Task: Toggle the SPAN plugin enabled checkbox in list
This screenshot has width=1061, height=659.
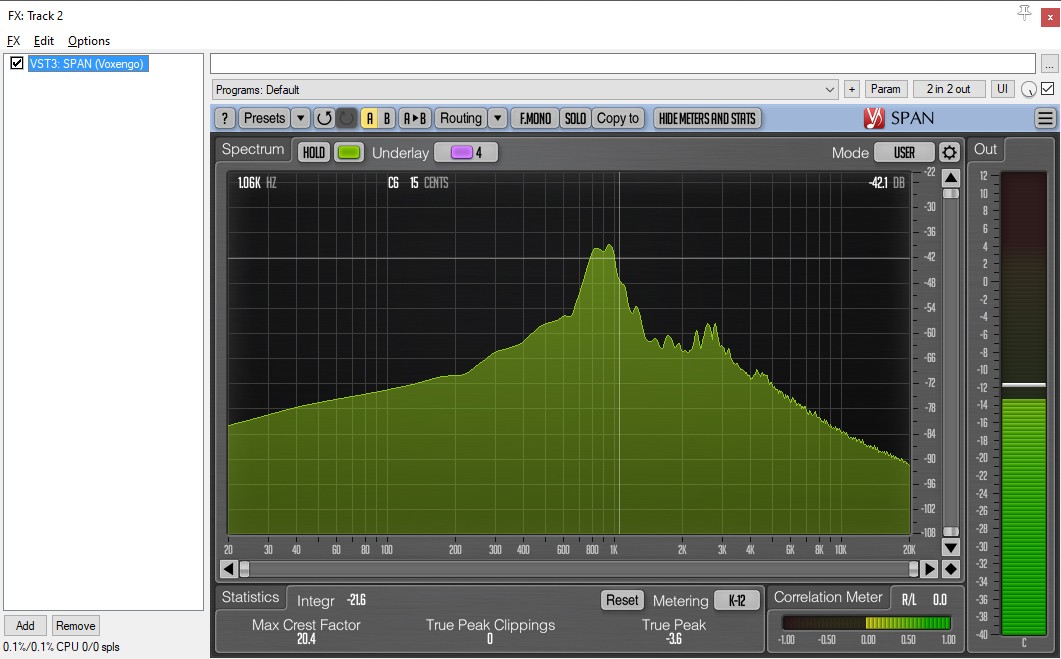Action: (17, 64)
